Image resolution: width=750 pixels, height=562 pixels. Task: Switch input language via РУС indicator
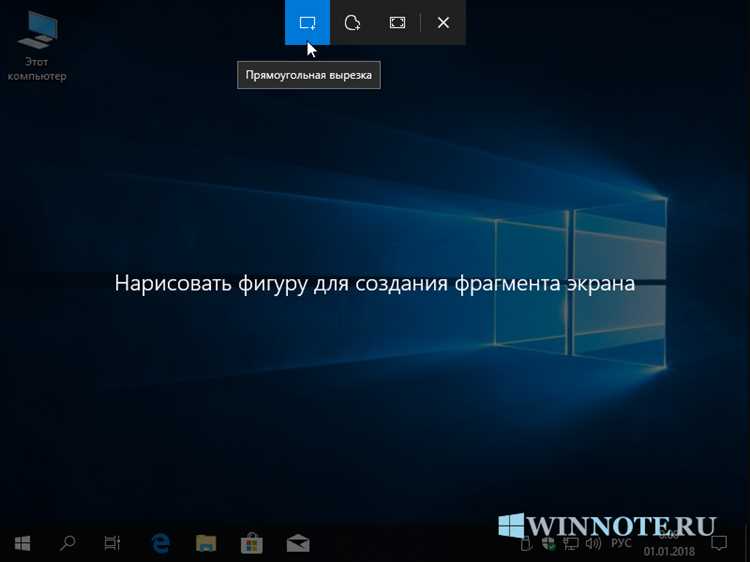pyautogui.click(x=621, y=544)
